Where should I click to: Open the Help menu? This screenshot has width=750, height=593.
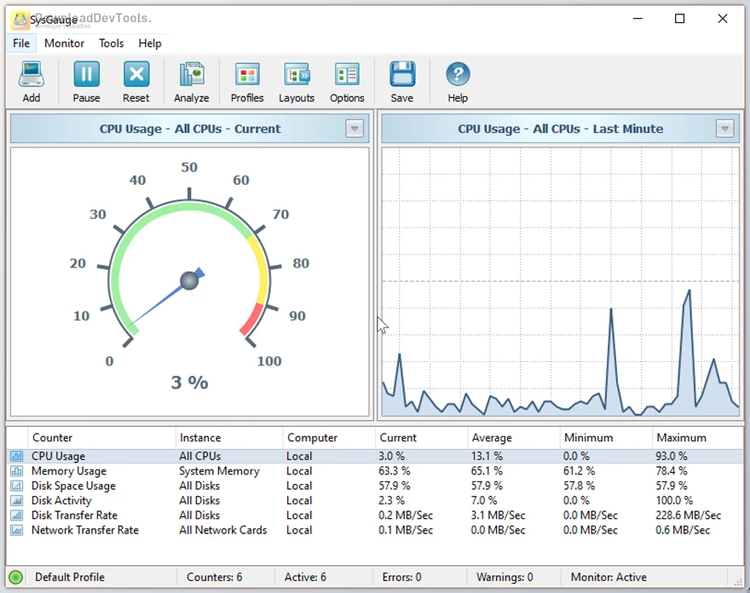click(150, 44)
